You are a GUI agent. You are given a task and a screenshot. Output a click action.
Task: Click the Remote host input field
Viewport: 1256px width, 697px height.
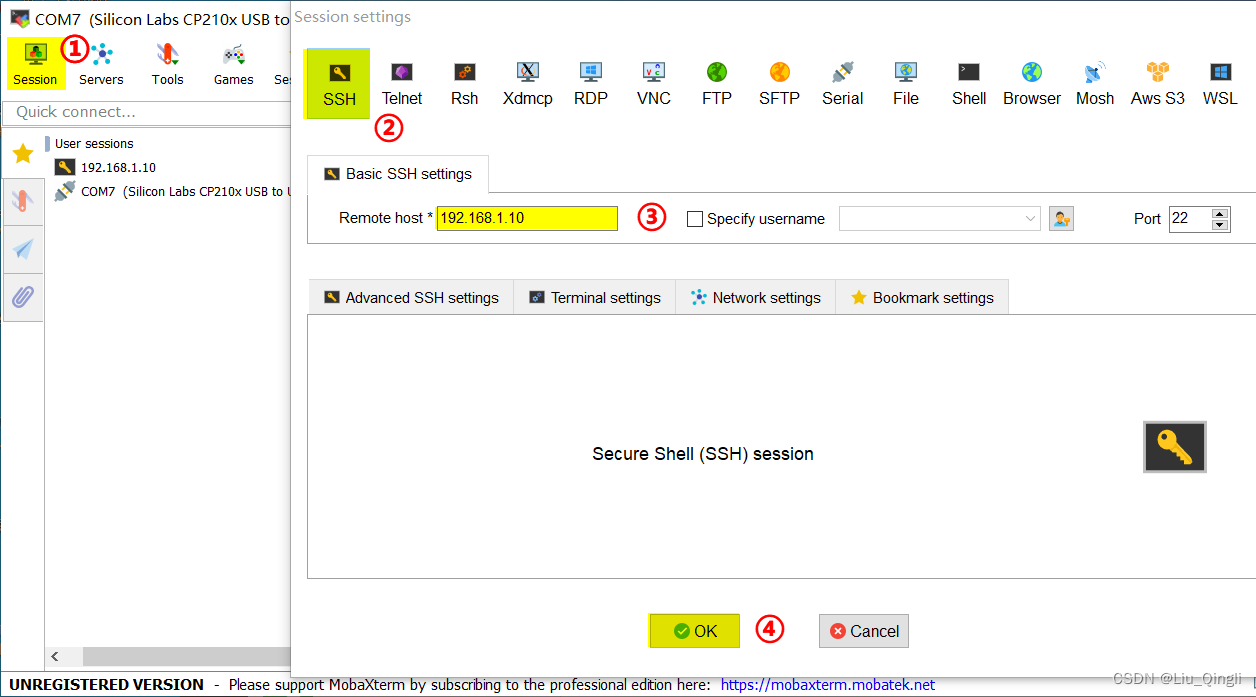coord(527,218)
